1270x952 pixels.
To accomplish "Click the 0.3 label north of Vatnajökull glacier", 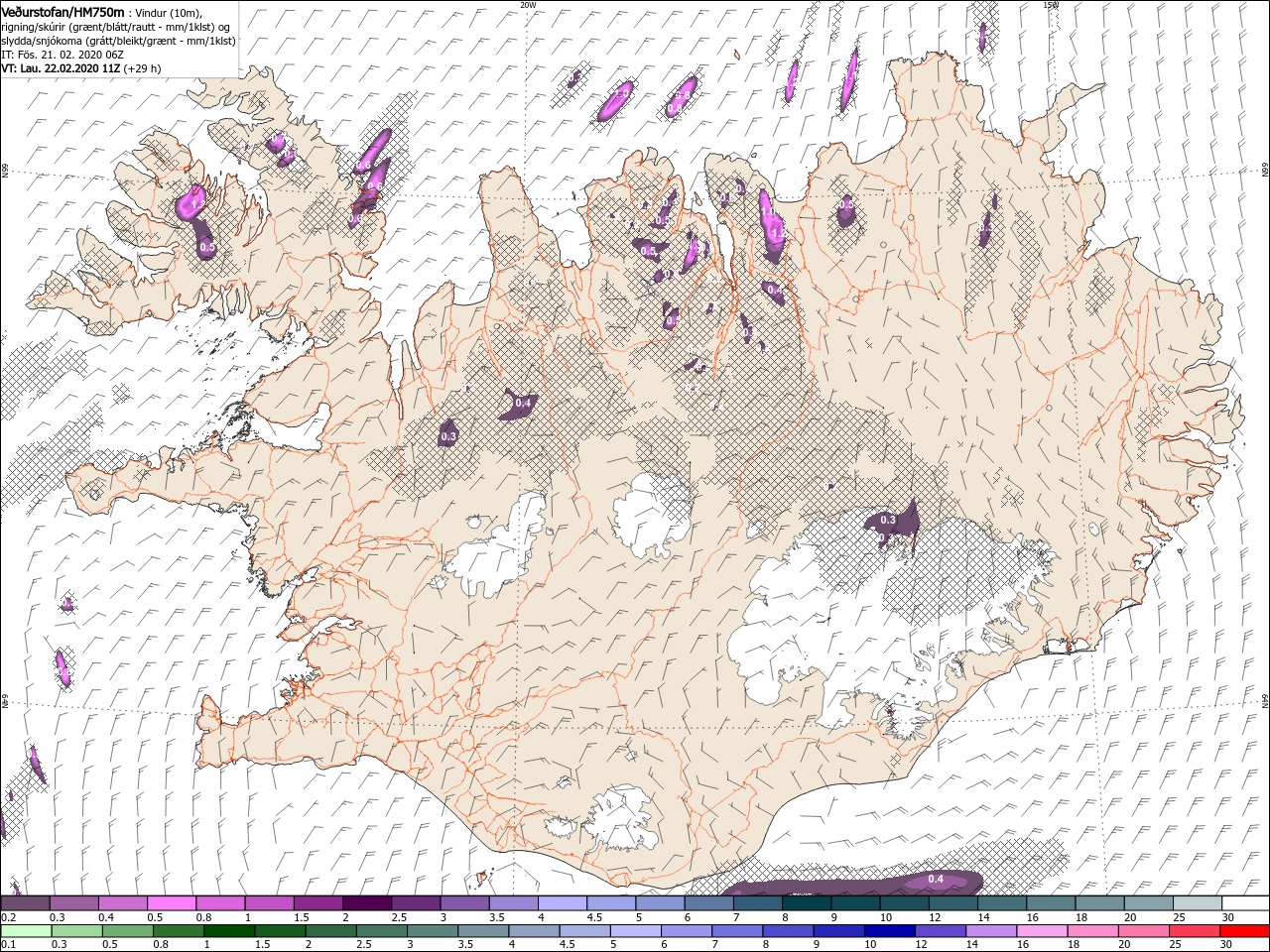I will [888, 520].
